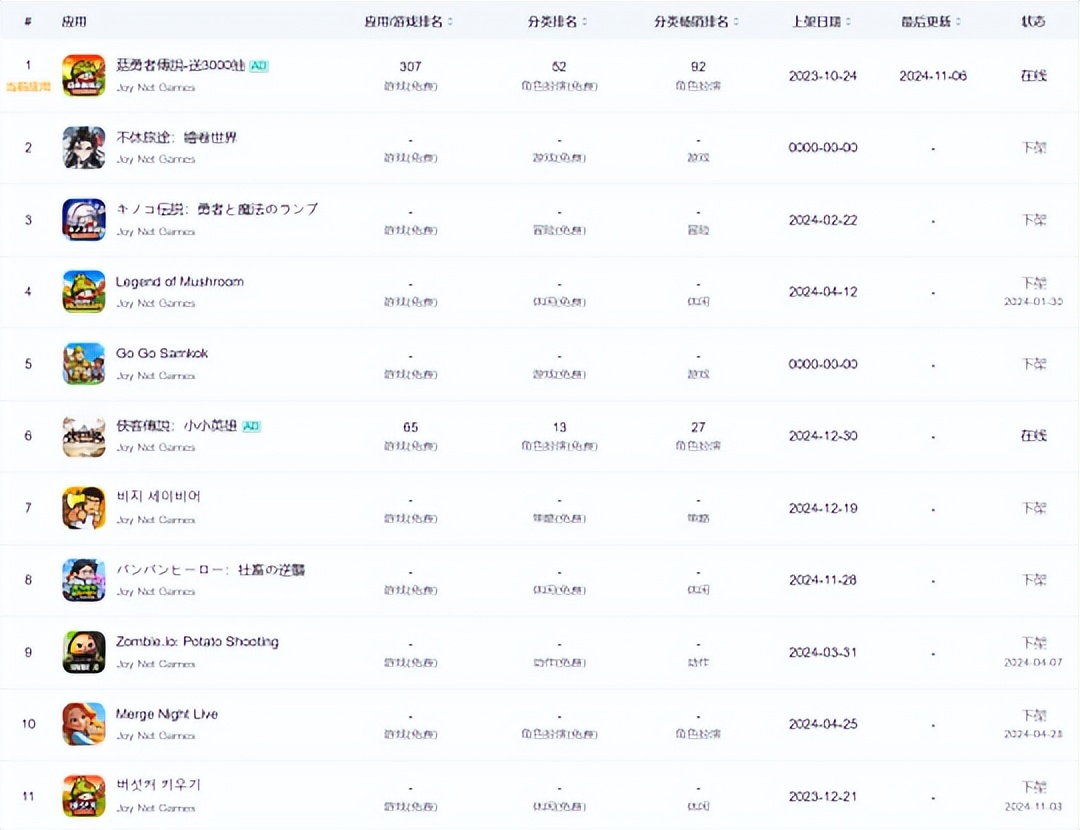
Task: Click the 不休旅途: 繪卷世界 app icon
Action: [83, 147]
